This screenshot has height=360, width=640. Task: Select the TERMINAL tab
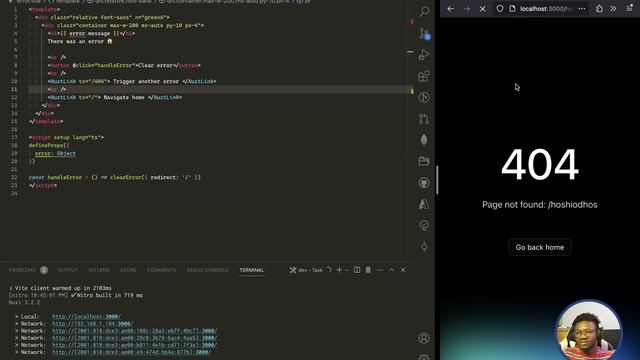pyautogui.click(x=251, y=270)
